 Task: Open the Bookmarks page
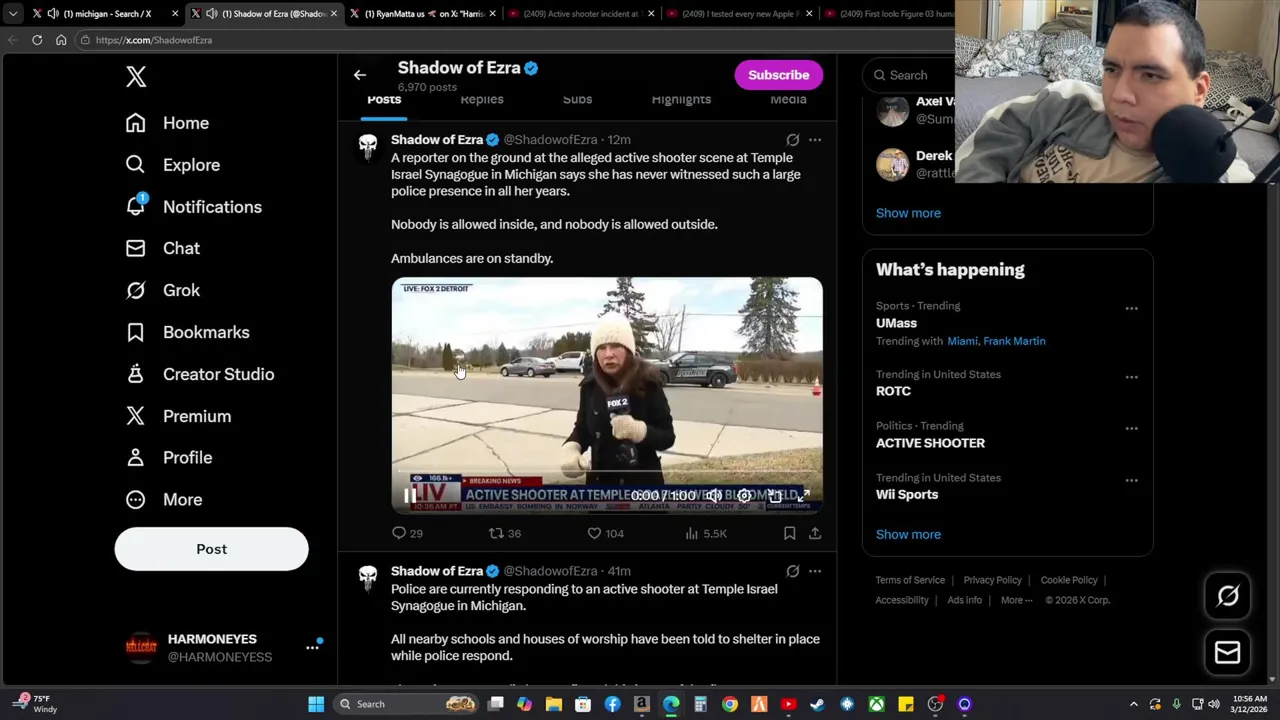click(187, 332)
